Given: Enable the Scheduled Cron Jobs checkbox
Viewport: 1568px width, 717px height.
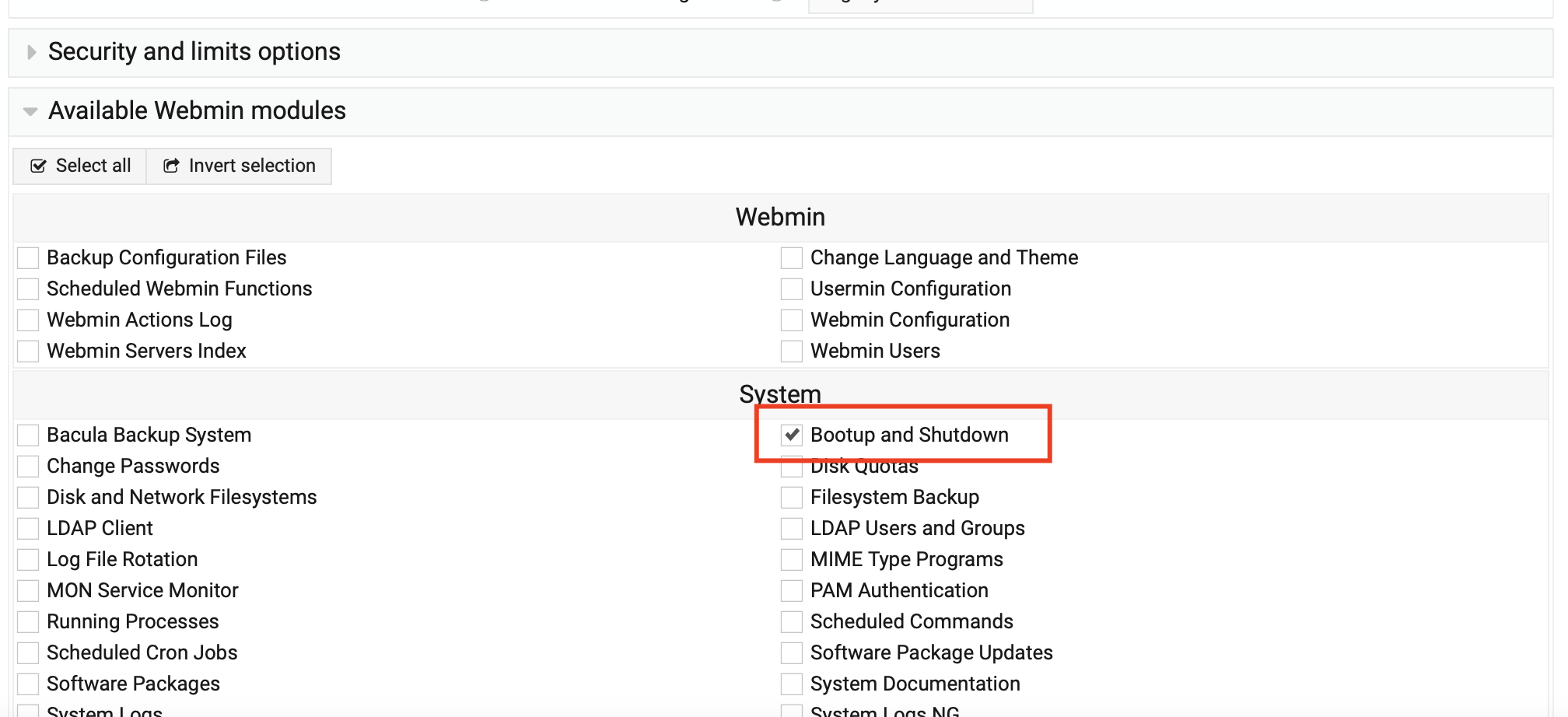Looking at the screenshot, I should point(28,652).
